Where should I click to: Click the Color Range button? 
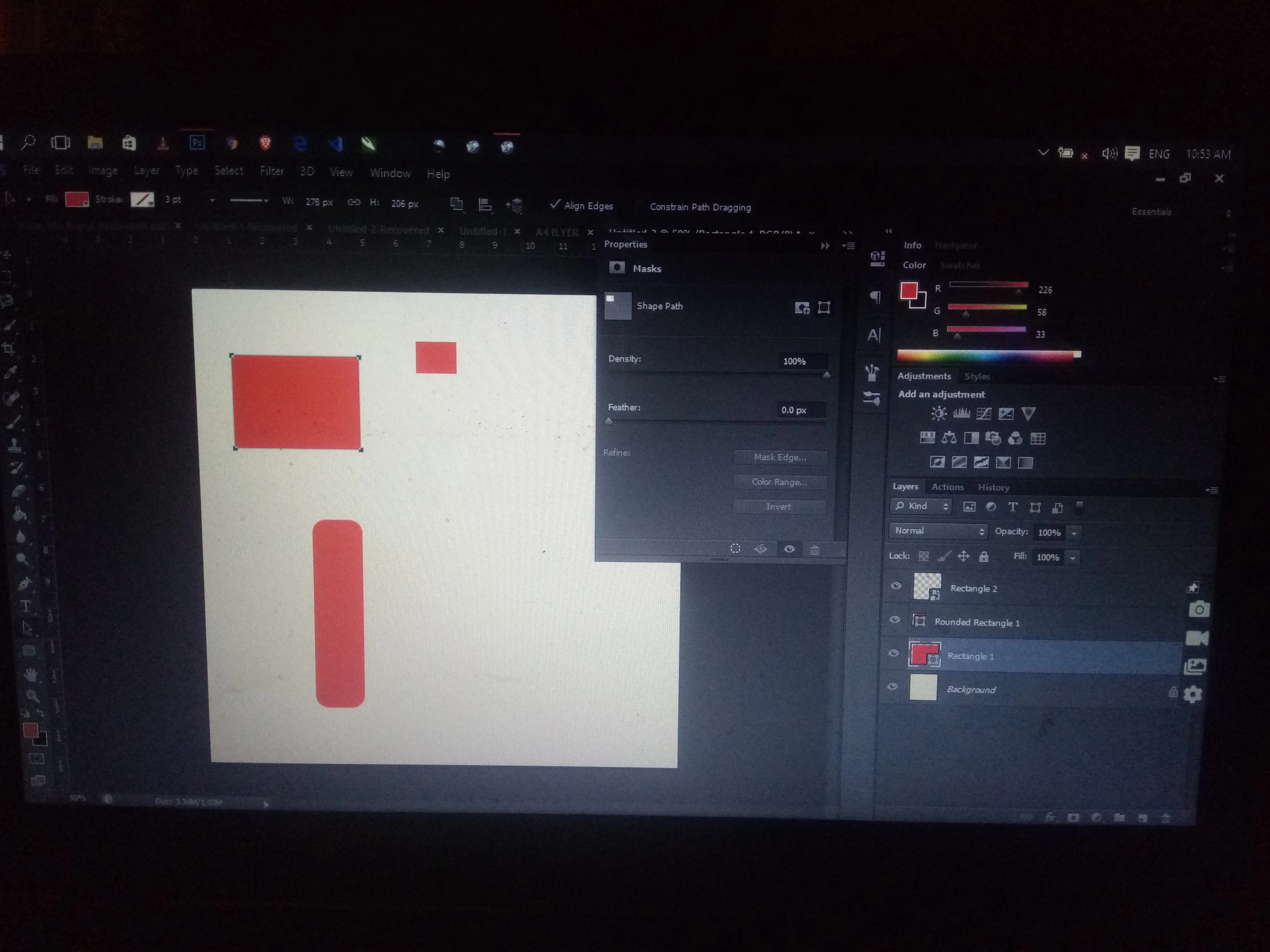[779, 482]
